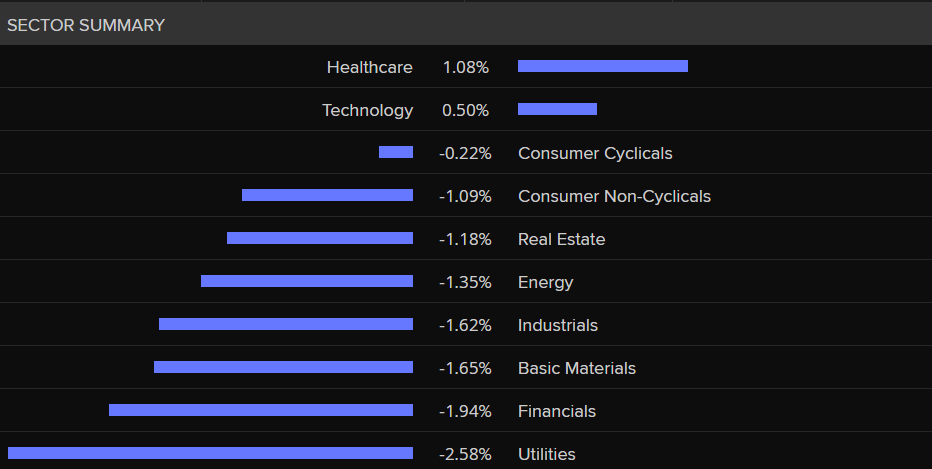Image resolution: width=932 pixels, height=469 pixels.
Task: Click the Healthcare 1.08% performance bar
Action: click(602, 66)
